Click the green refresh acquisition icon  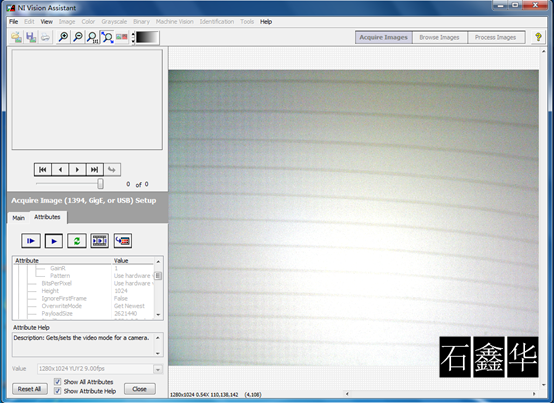click(77, 241)
